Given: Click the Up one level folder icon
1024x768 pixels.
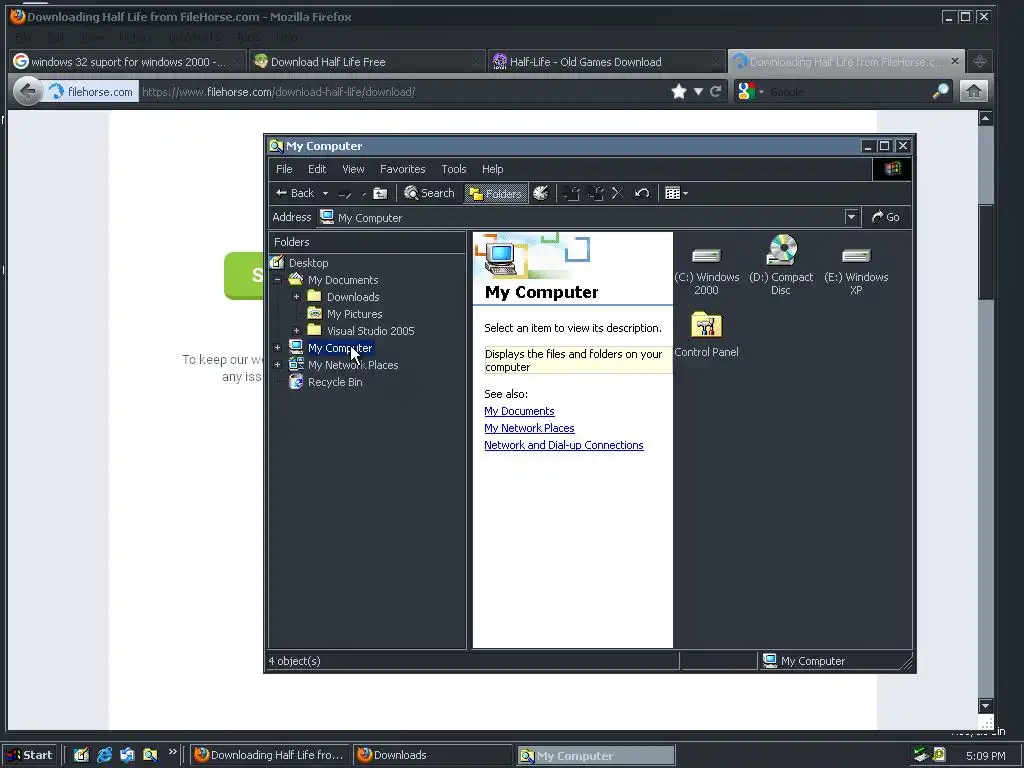Looking at the screenshot, I should (x=380, y=193).
